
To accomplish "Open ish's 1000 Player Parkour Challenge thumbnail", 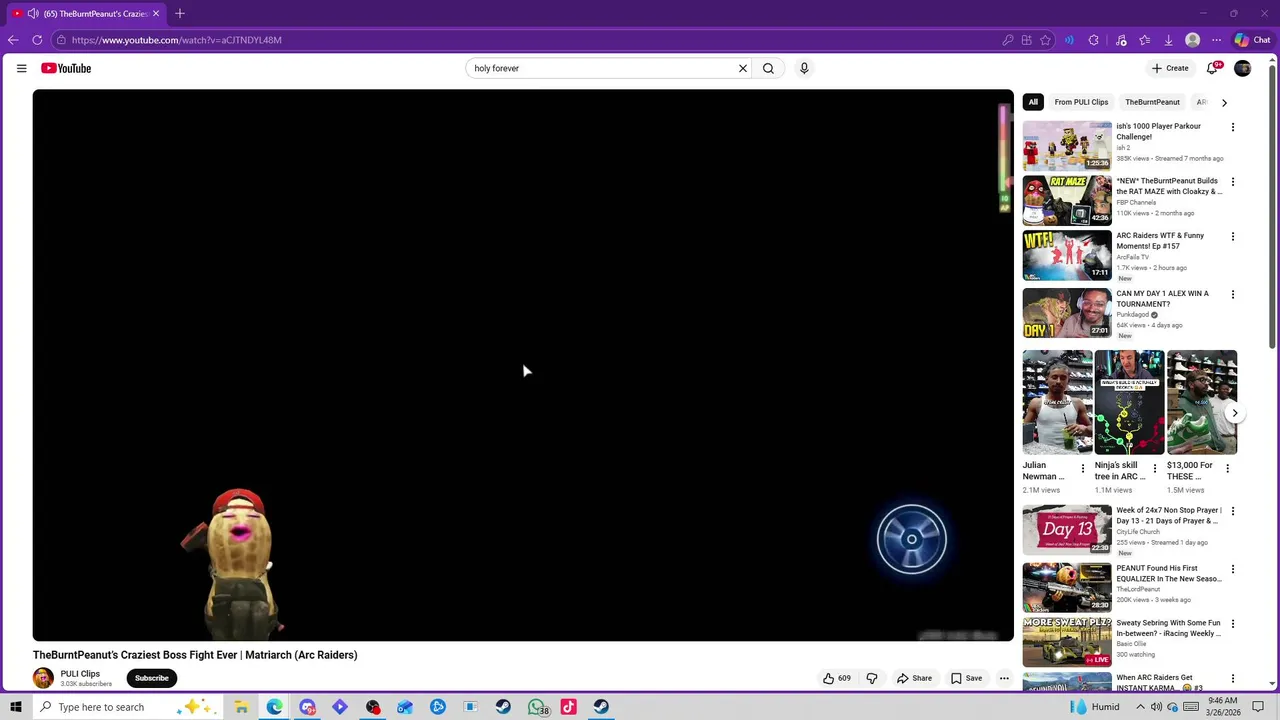I will click(1067, 146).
